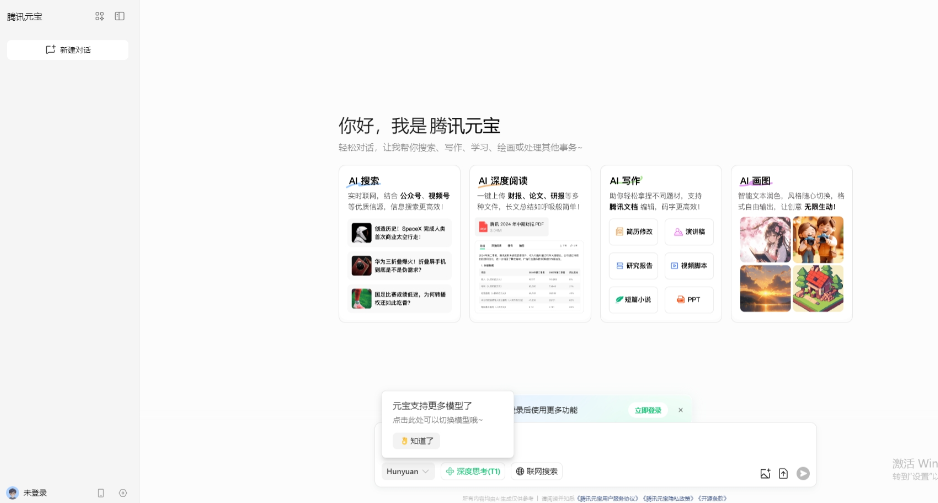Choose 视频脚本 writing template
Image resolution: width=938 pixels, height=503 pixels.
tap(689, 266)
